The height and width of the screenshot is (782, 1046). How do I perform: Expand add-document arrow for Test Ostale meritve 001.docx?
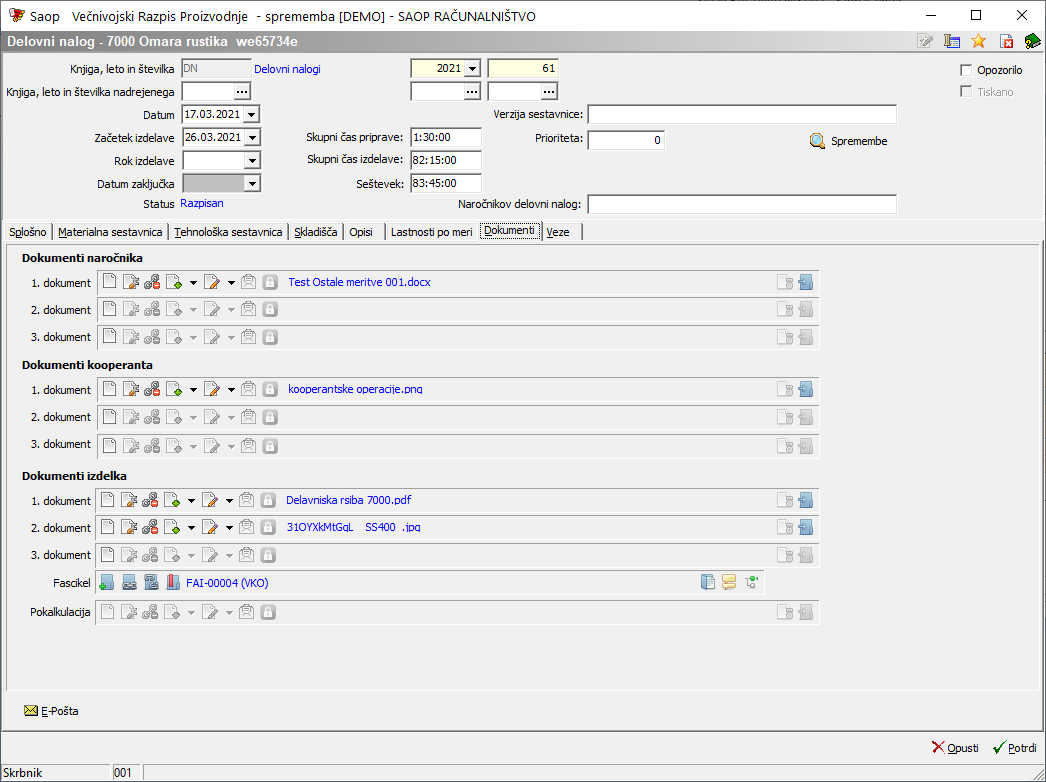(x=193, y=282)
